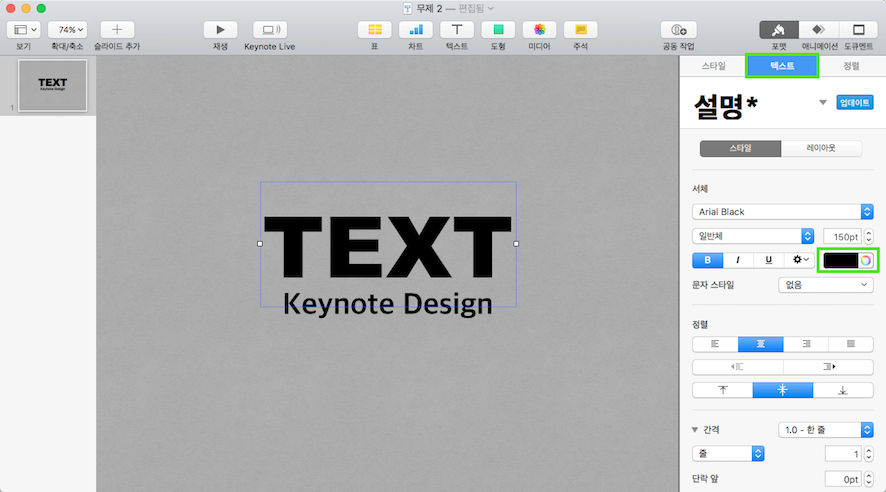Open the 1.0 - 한 줄 spacing dropdown
The width and height of the screenshot is (886, 492).
coord(826,430)
